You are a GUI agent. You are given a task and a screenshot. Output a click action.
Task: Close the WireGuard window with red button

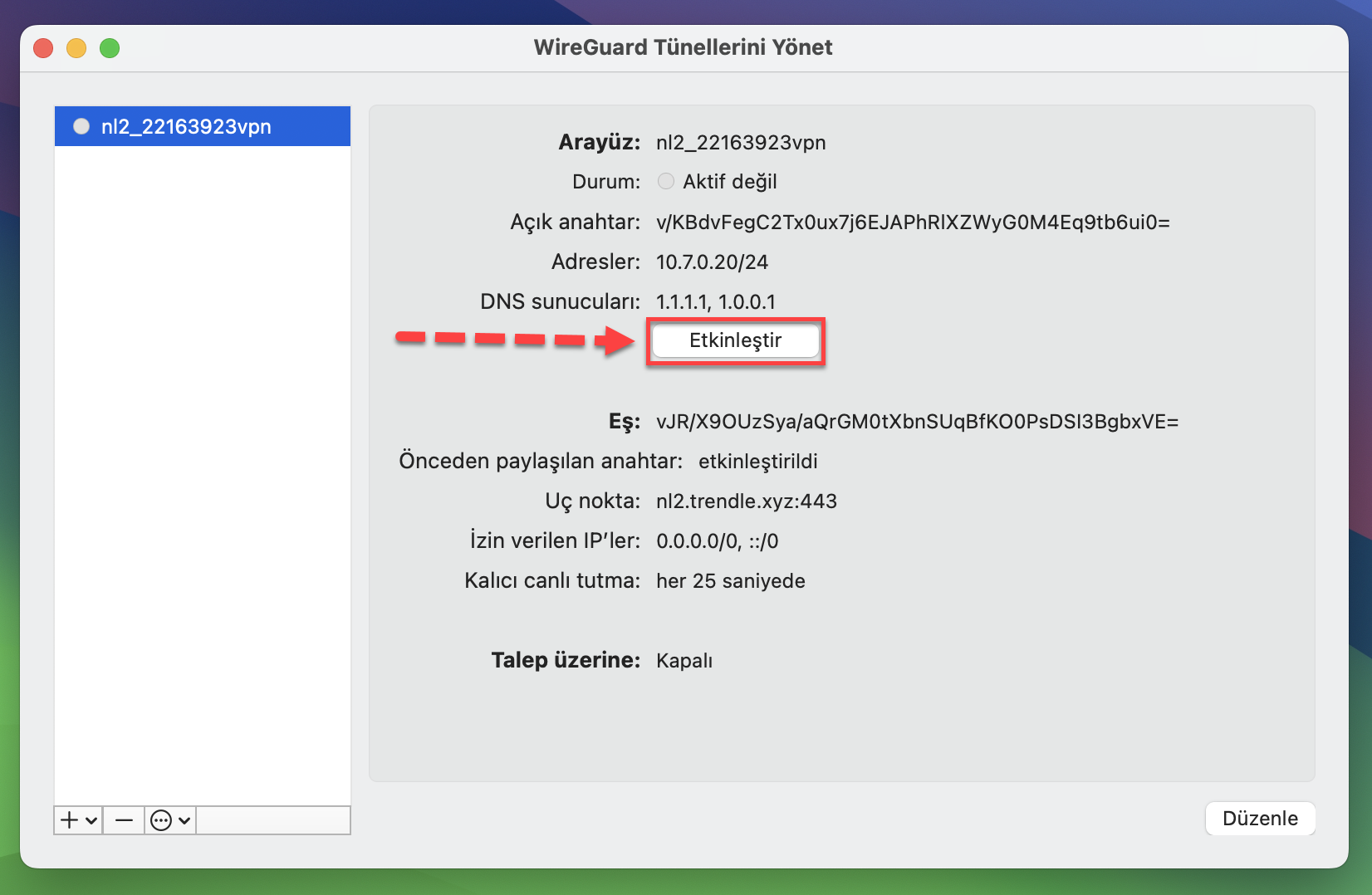tap(43, 48)
